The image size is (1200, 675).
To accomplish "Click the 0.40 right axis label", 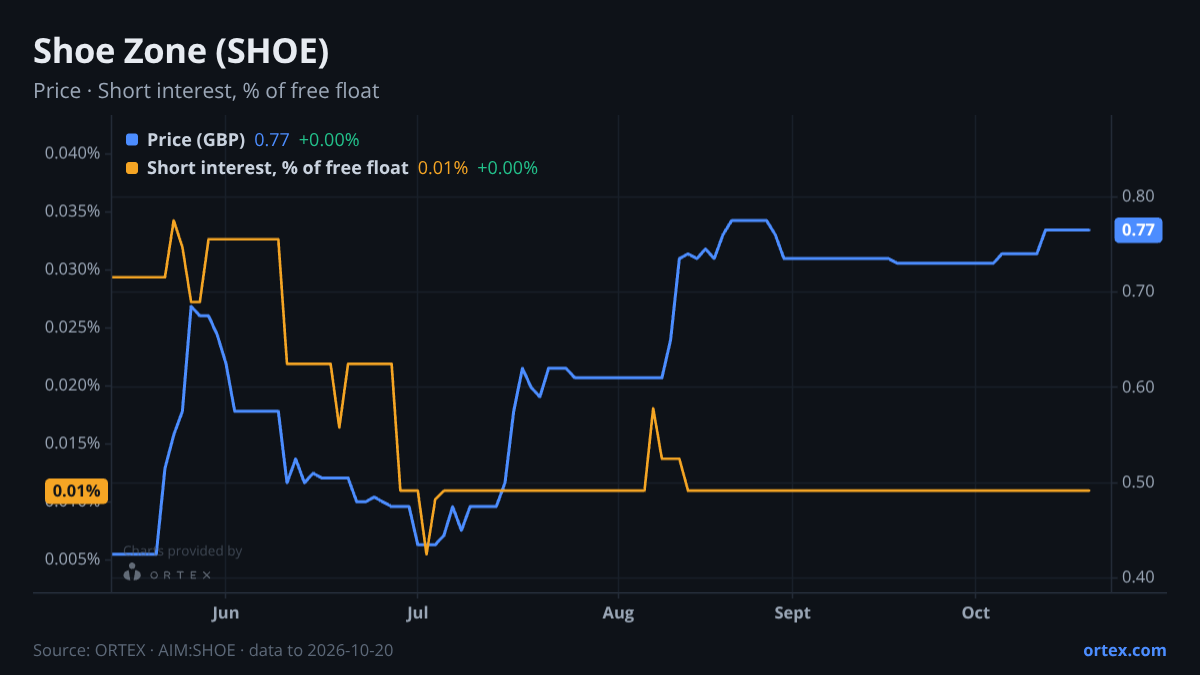I will [1138, 578].
